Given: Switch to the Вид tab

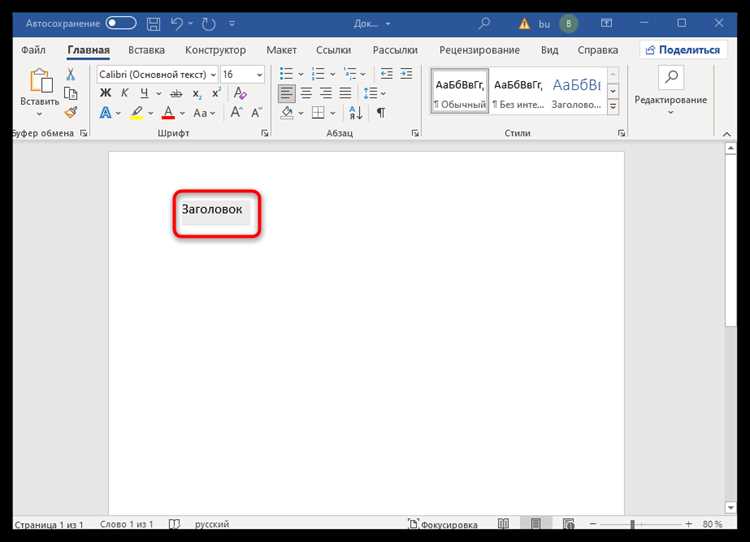Looking at the screenshot, I should (x=550, y=50).
